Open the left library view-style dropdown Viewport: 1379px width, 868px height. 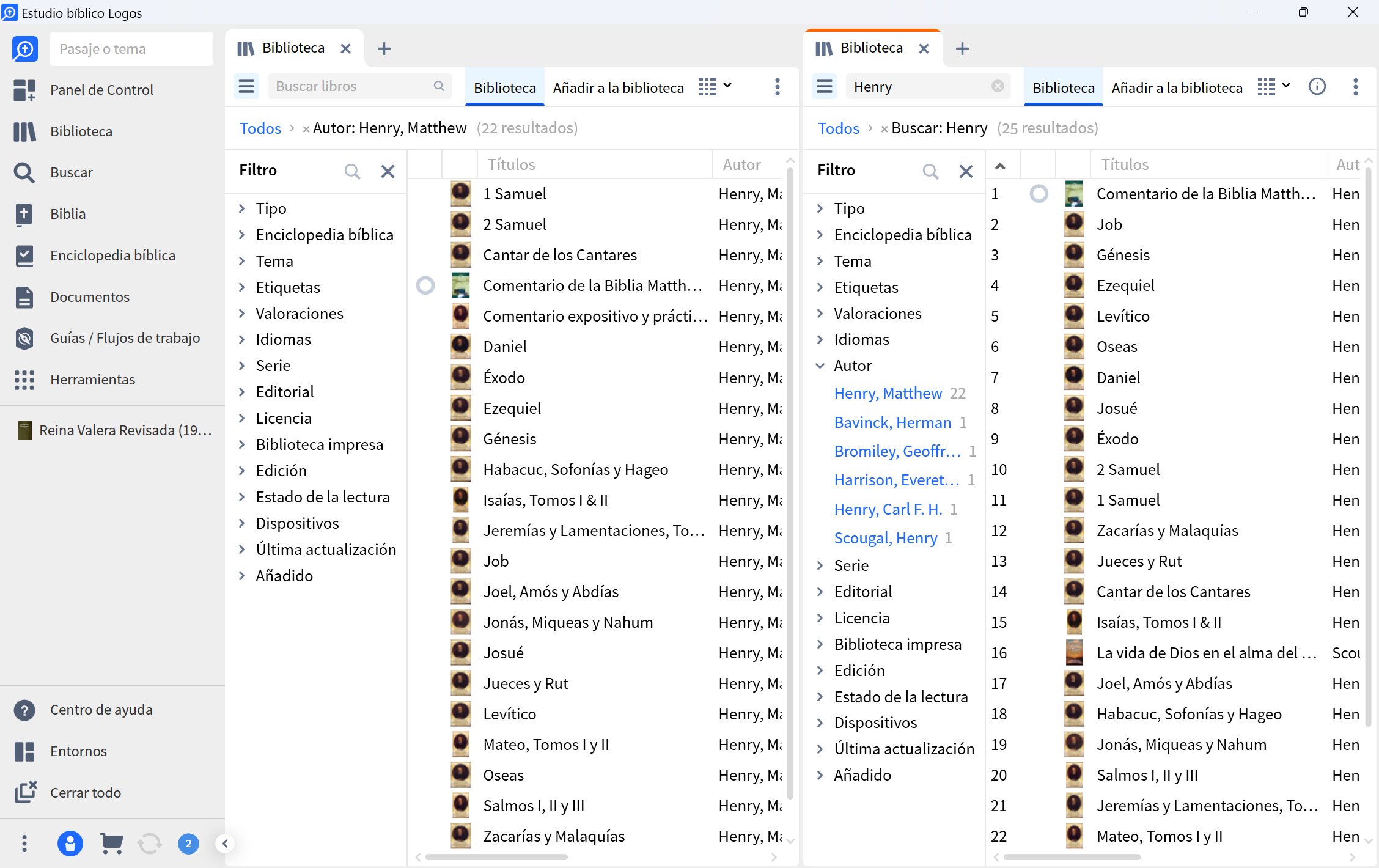[x=715, y=87]
